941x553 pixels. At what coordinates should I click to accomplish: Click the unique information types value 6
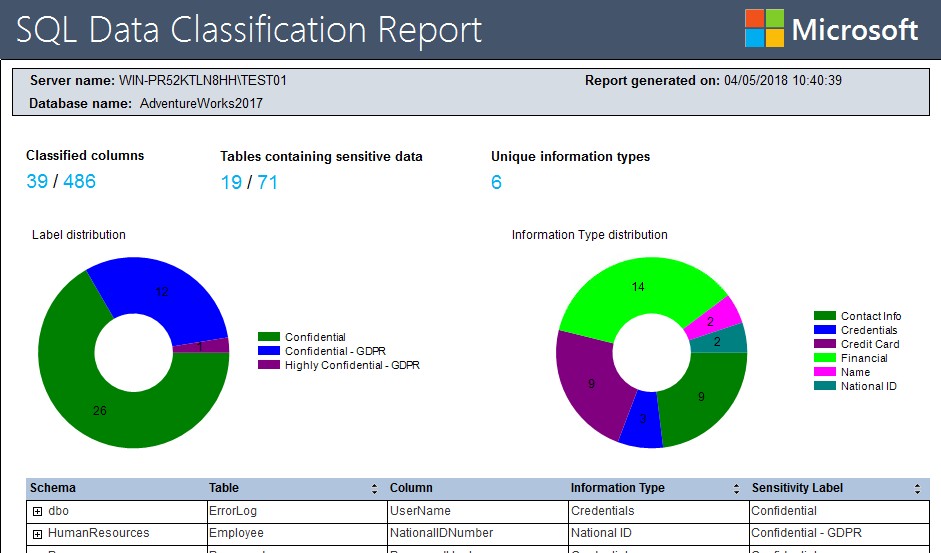pos(496,183)
